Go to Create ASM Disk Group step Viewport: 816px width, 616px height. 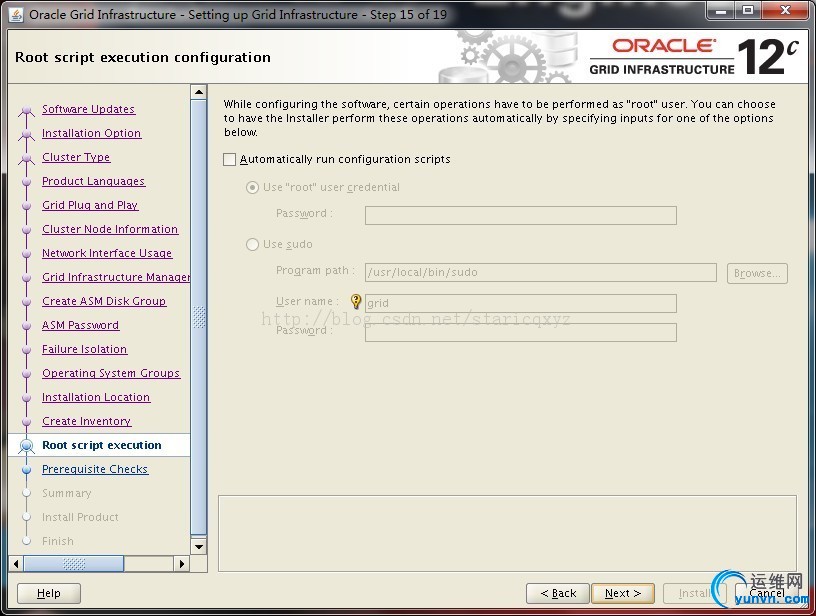click(104, 301)
